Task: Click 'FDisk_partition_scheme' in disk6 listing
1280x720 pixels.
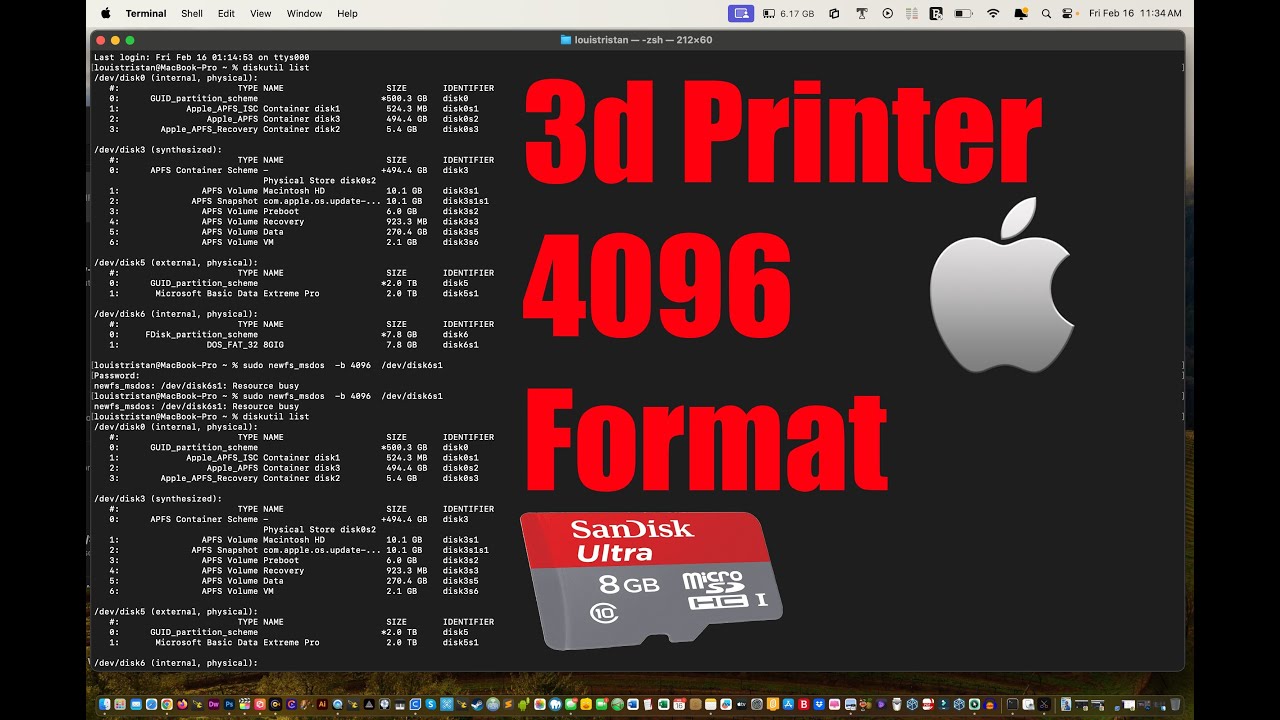Action: pos(201,335)
